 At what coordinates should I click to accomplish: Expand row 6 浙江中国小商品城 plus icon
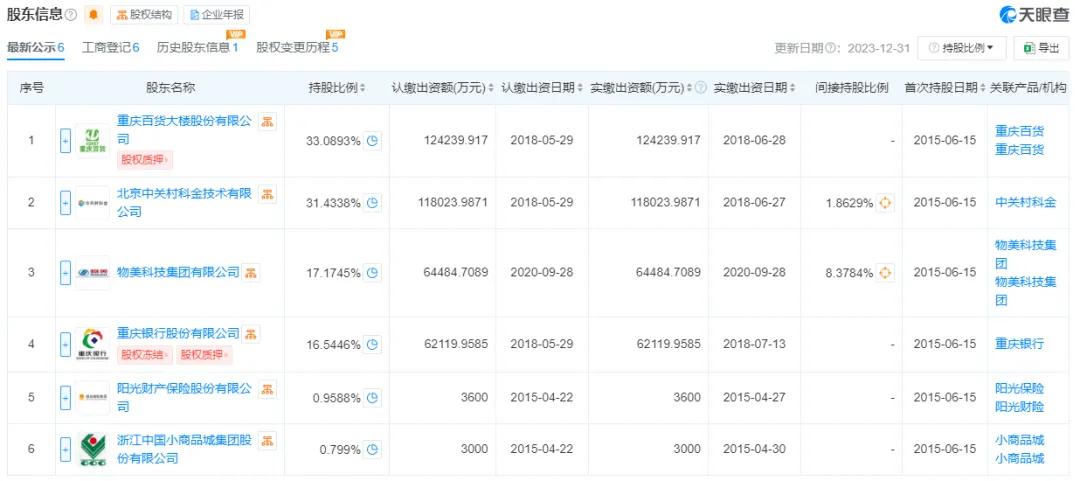(65, 449)
